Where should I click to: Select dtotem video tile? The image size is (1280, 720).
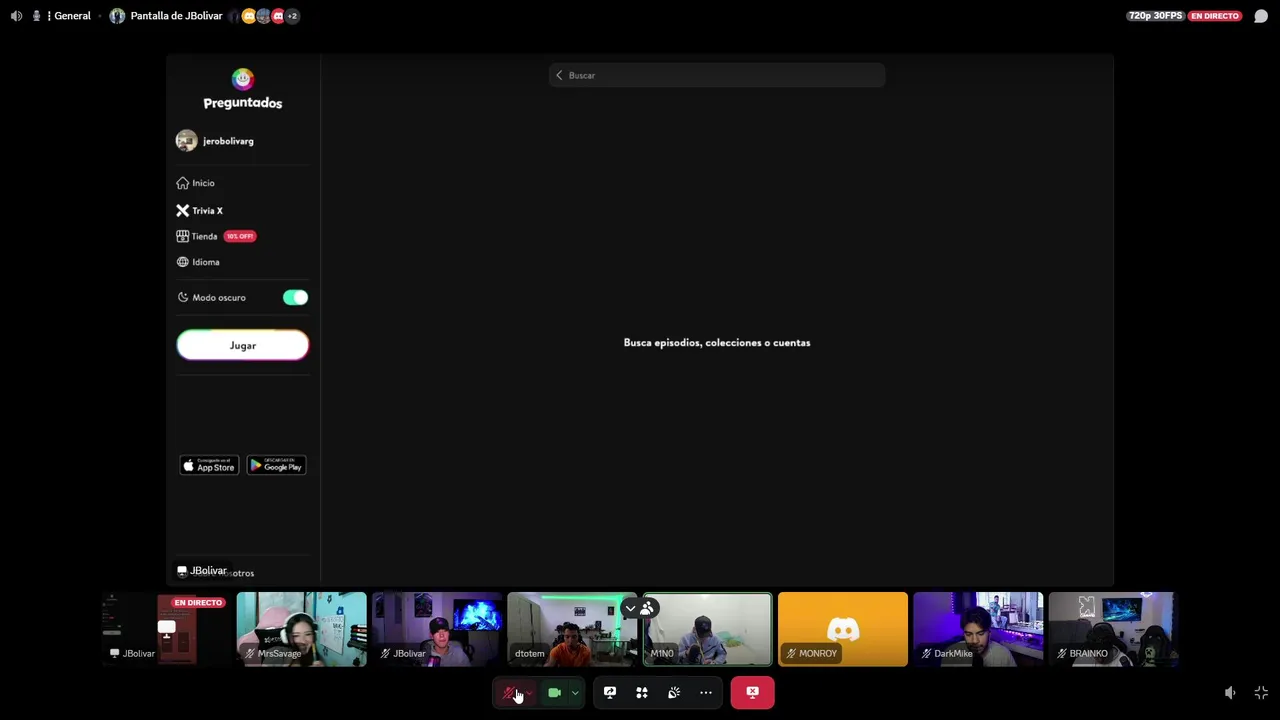pyautogui.click(x=572, y=629)
